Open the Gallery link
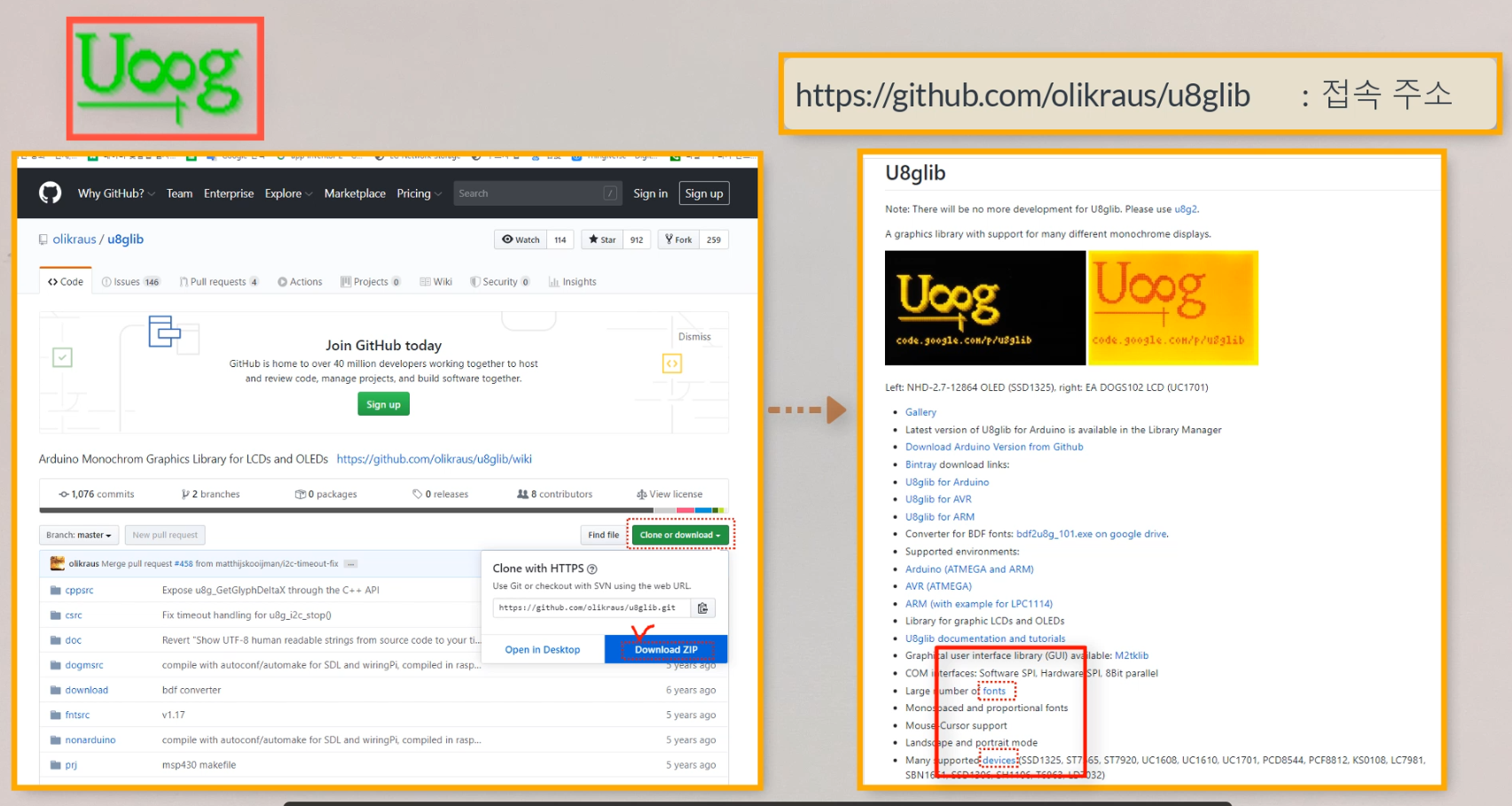This screenshot has width=1512, height=806. click(x=921, y=412)
